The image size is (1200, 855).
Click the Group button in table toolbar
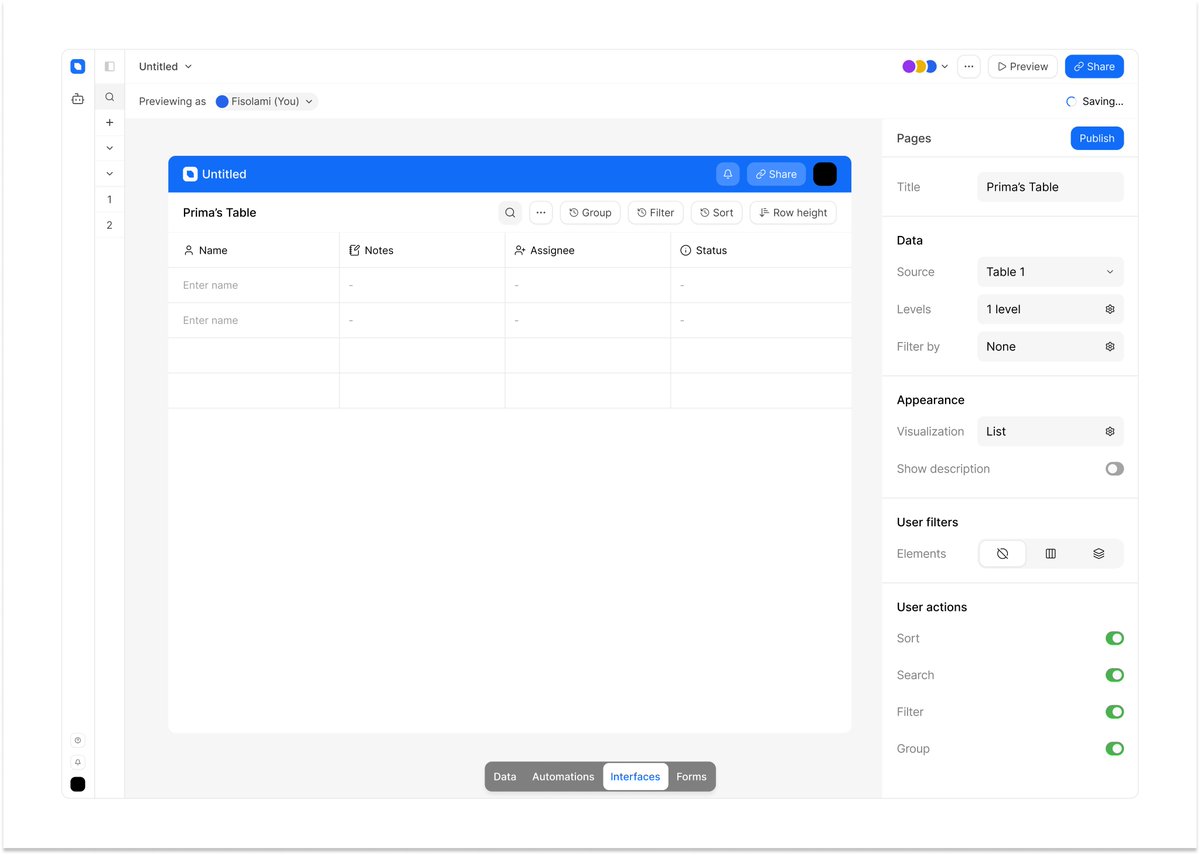point(590,213)
